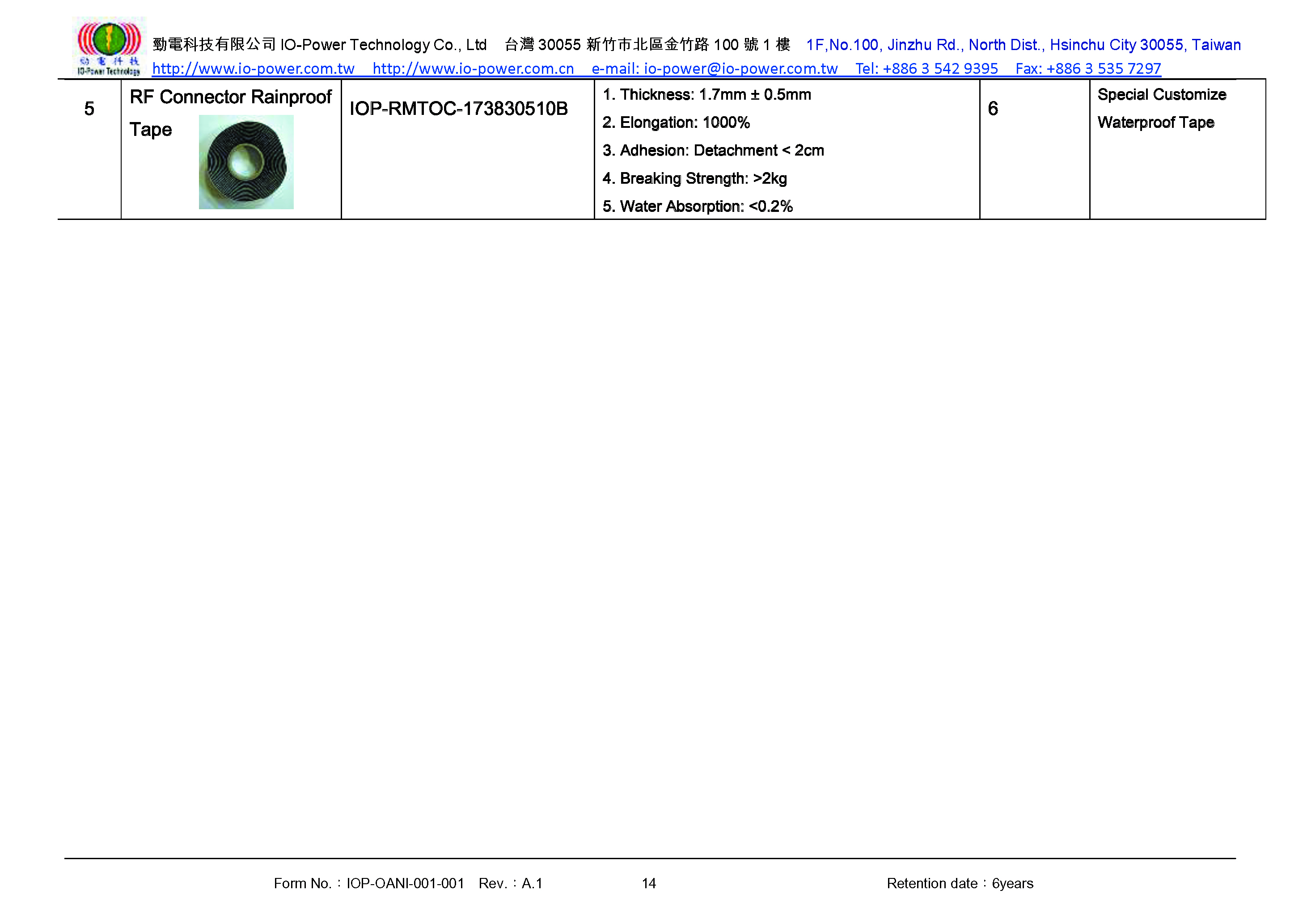This screenshot has width=1307, height=924.
Task: Click 'Form No.：IOP-OANI-001-001' footer text
Action: coord(369,883)
